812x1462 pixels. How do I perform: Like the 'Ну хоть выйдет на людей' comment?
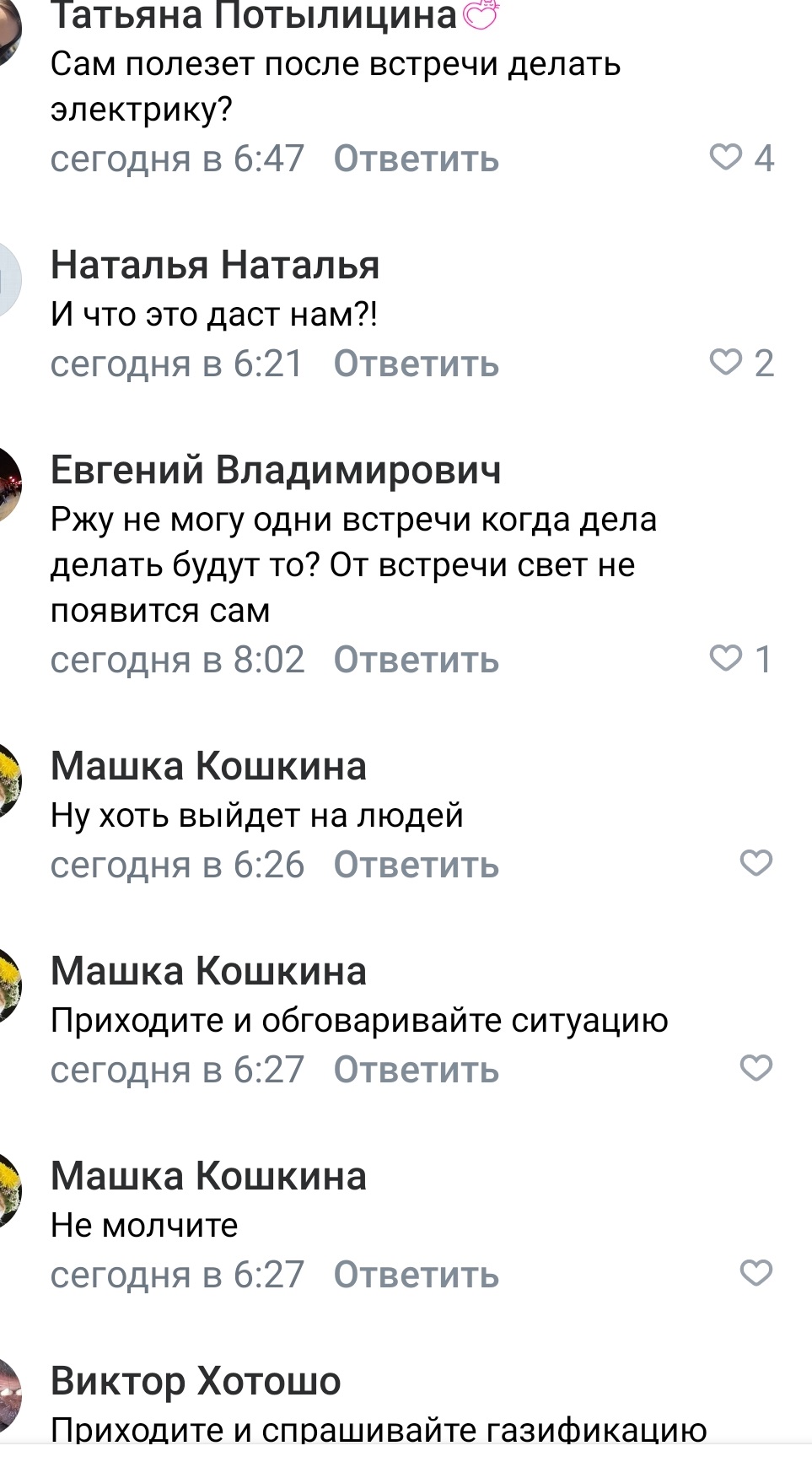(x=756, y=863)
